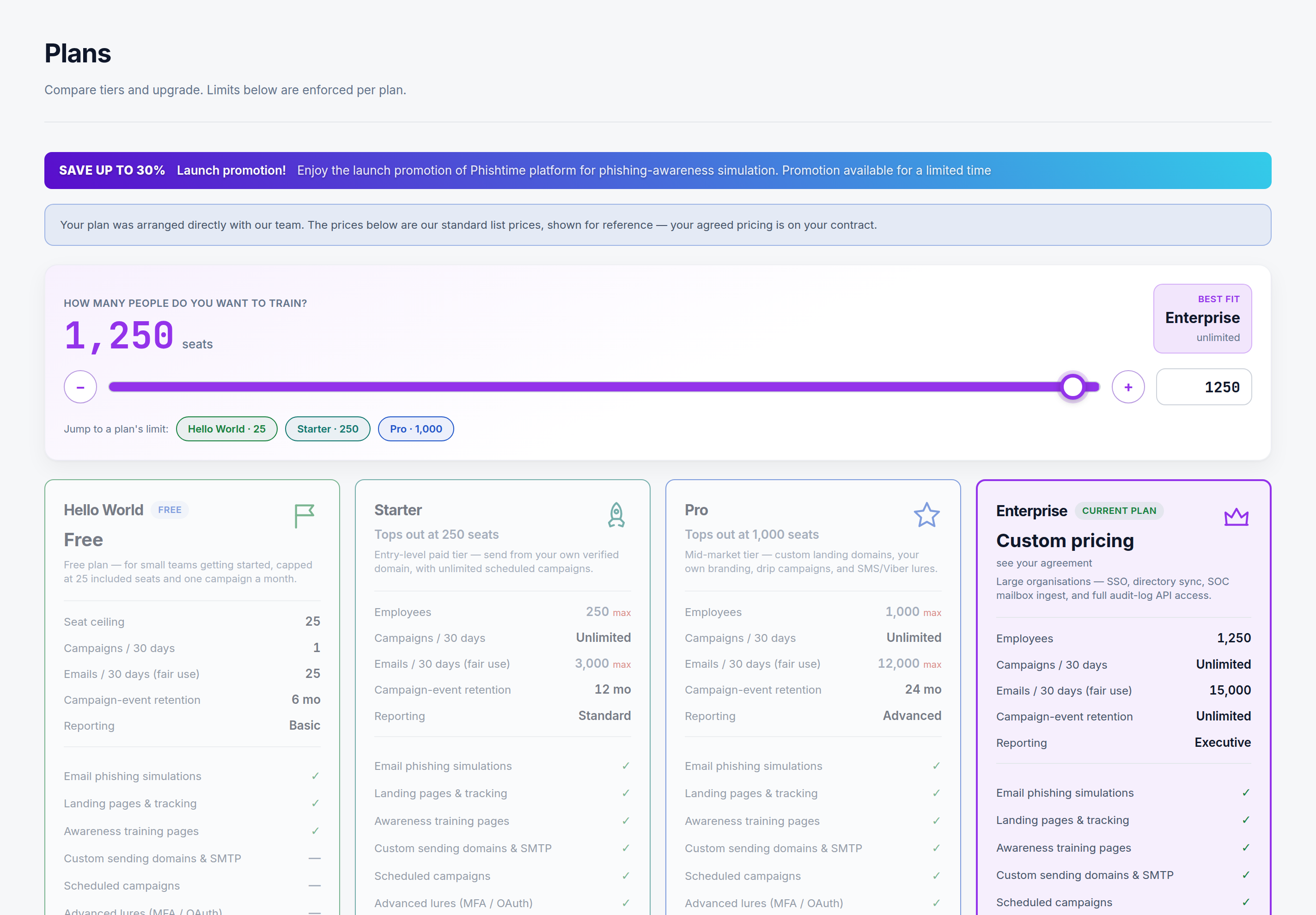This screenshot has height=915, width=1316.
Task: Click the Pro plan title
Action: [x=696, y=510]
